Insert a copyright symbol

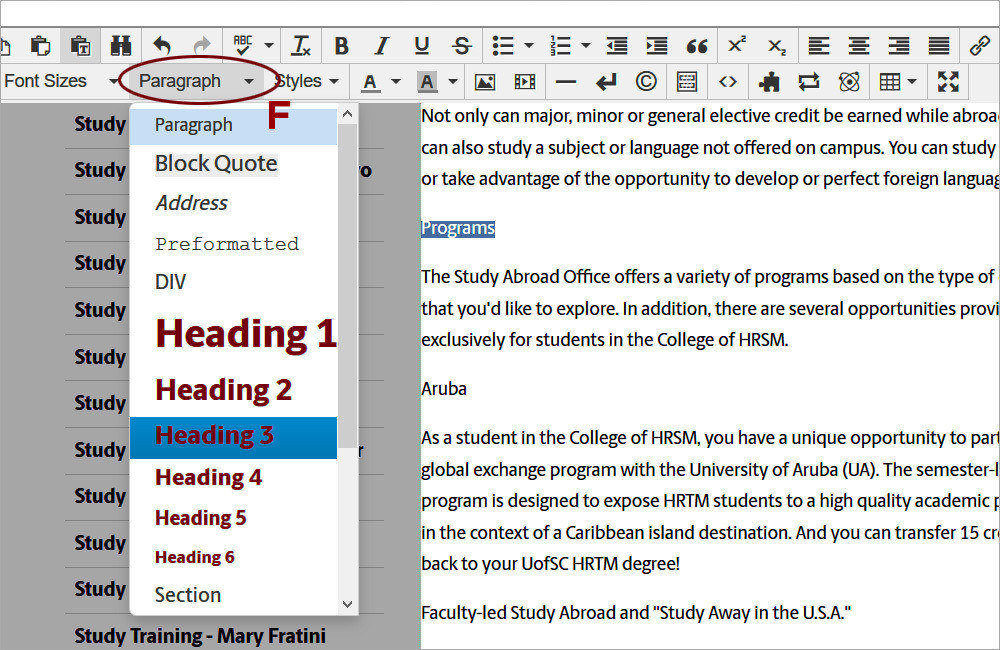(645, 81)
